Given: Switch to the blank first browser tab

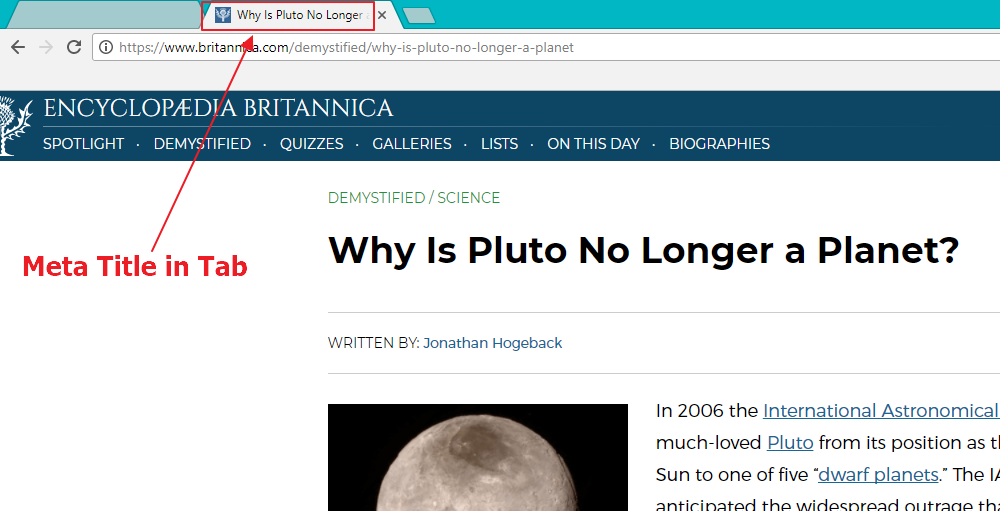Looking at the screenshot, I should point(102,15).
